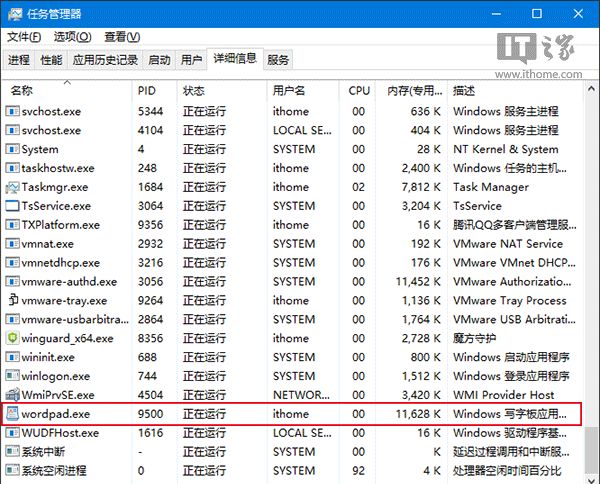Click the Task Manager title bar icon
The height and width of the screenshot is (484, 600).
click(x=15, y=14)
